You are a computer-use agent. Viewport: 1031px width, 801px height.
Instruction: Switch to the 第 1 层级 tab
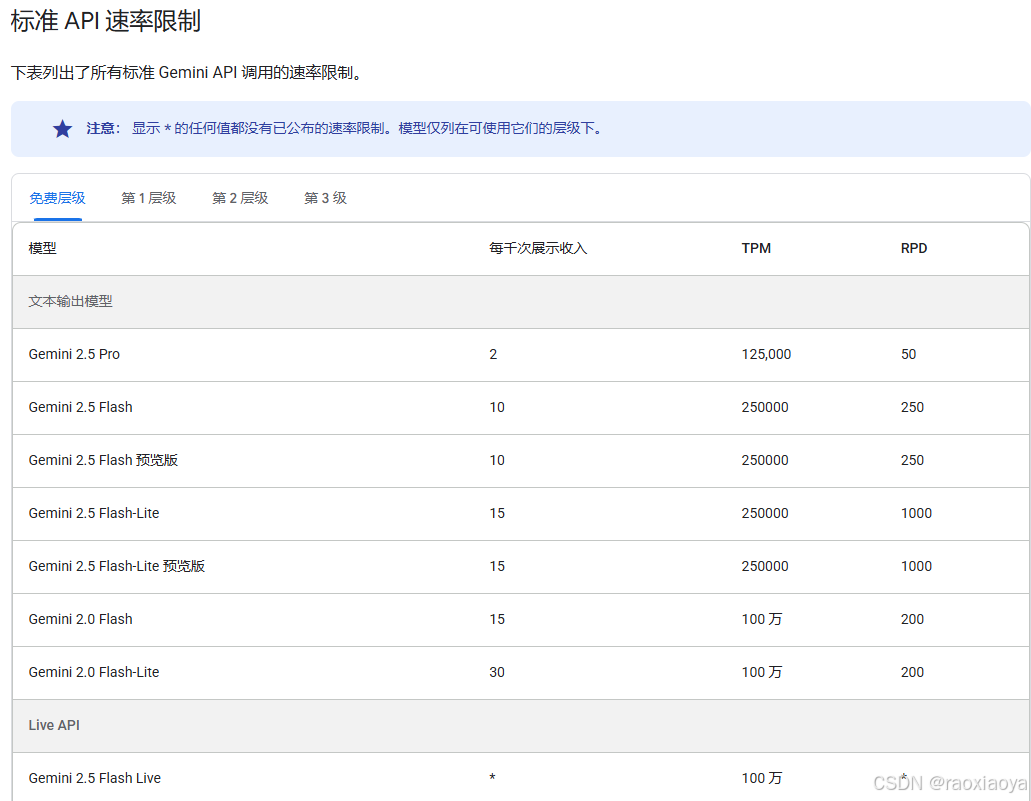tap(149, 198)
